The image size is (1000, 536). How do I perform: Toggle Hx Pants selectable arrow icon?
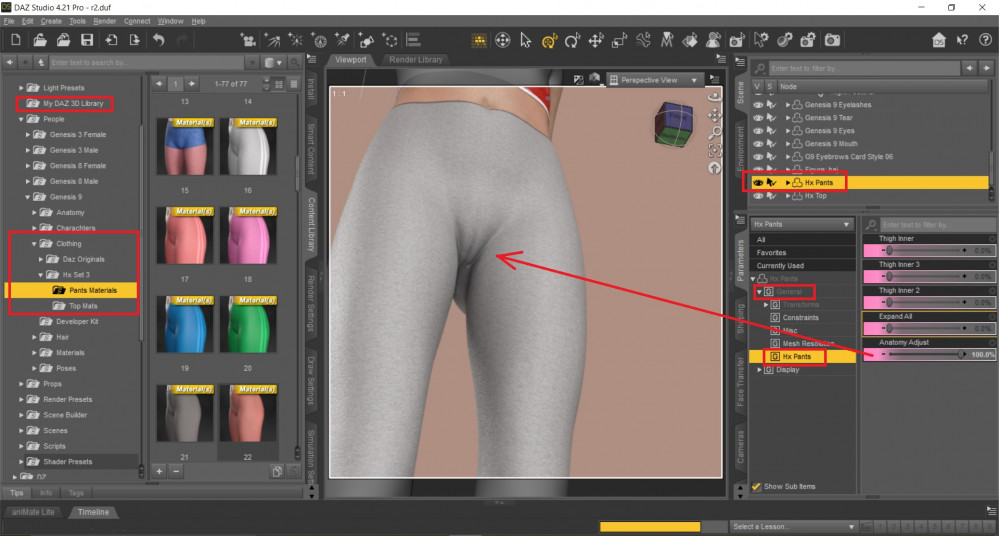[772, 182]
